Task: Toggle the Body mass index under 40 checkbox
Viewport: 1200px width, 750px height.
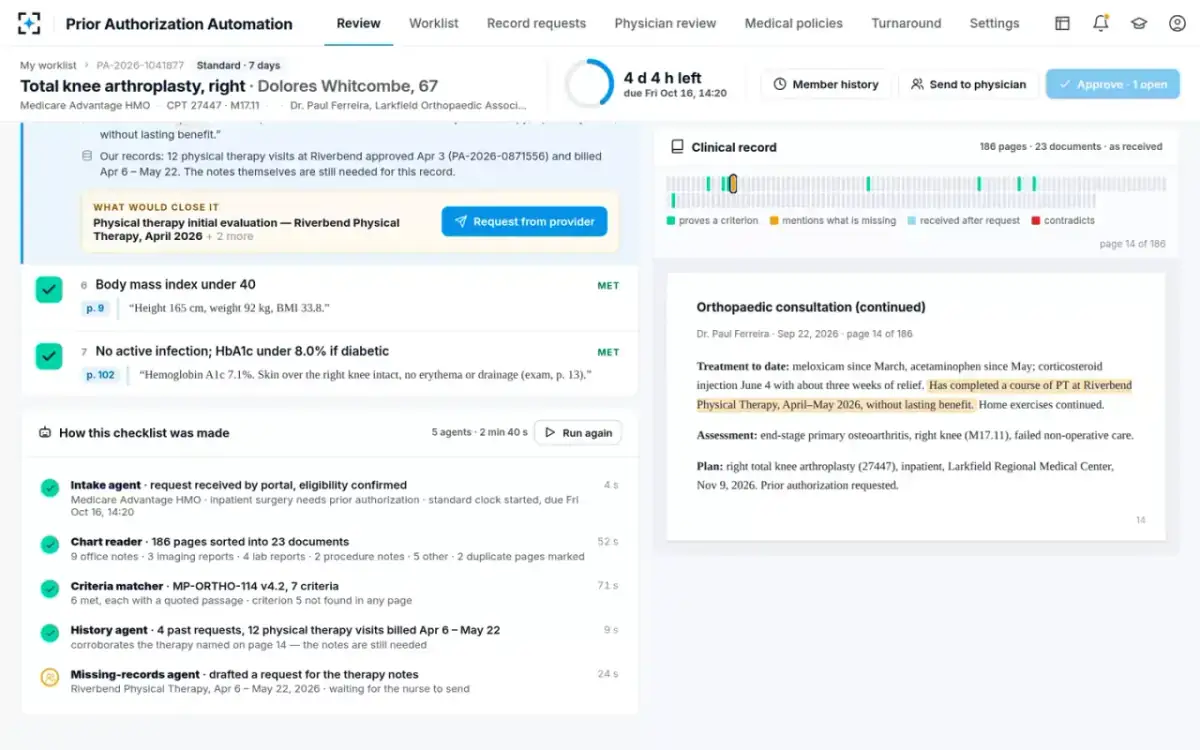Action: point(49,290)
